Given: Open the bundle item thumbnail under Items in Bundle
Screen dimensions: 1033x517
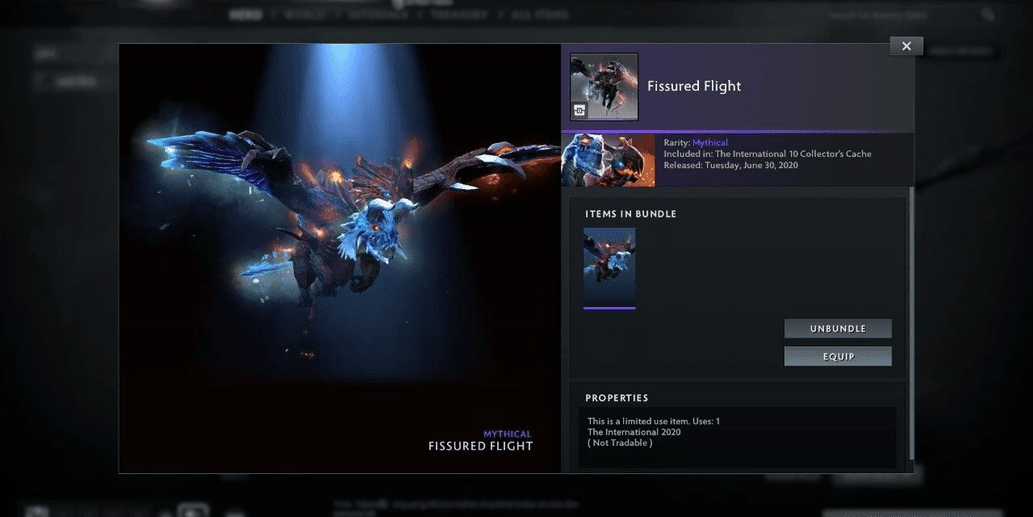Looking at the screenshot, I should tap(609, 268).
